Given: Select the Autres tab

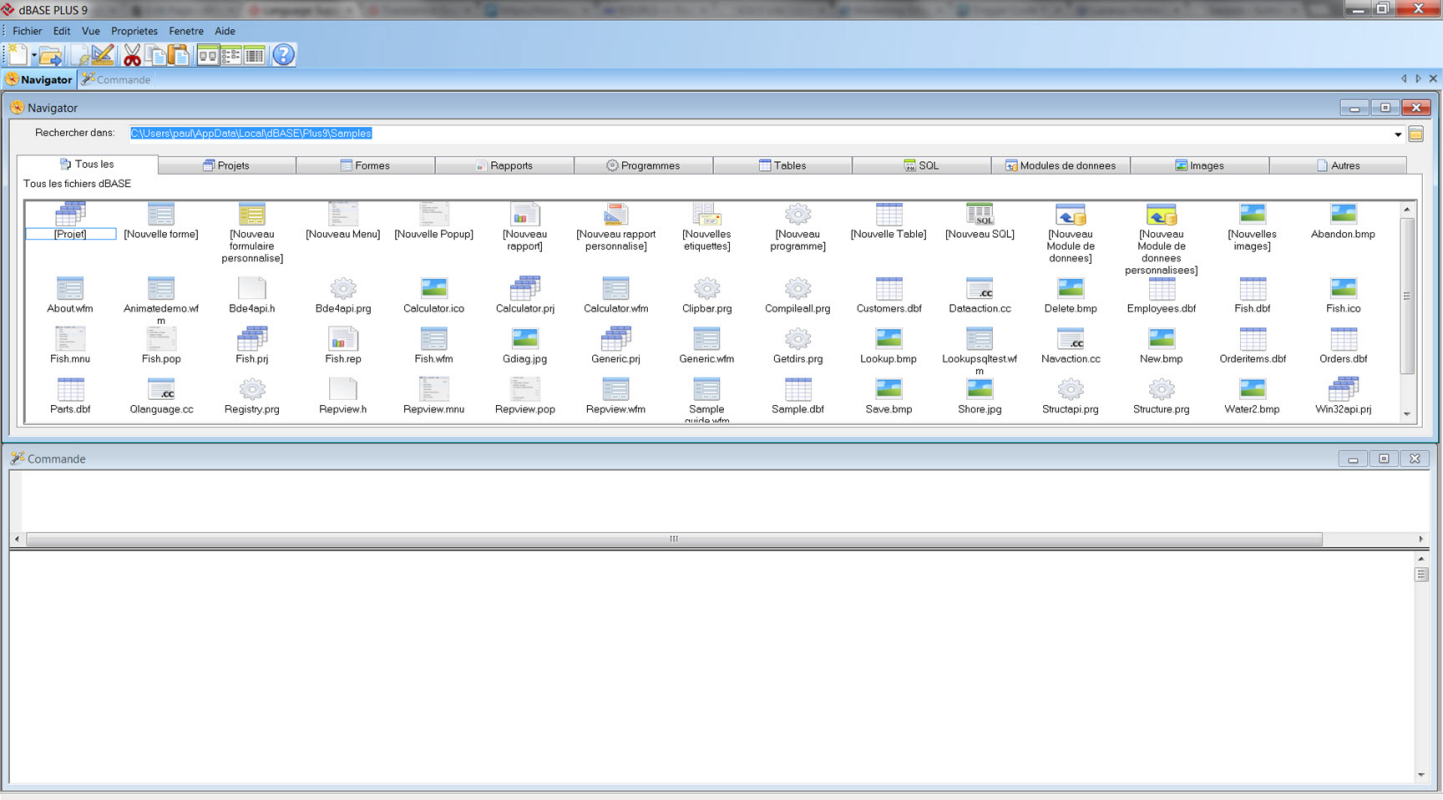Looking at the screenshot, I should coord(1337,166).
